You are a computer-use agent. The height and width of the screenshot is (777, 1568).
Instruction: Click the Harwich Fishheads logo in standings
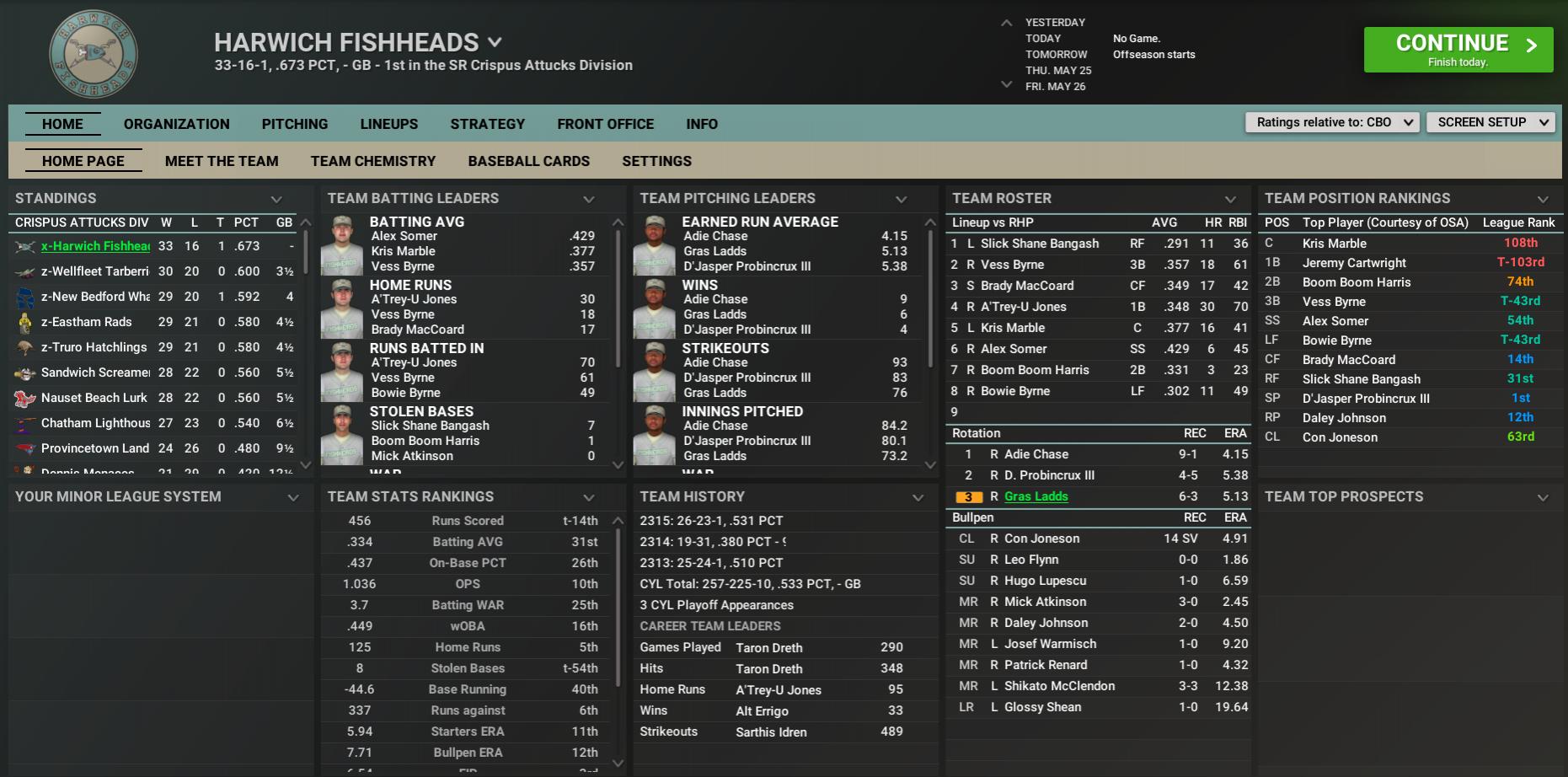pyautogui.click(x=25, y=246)
